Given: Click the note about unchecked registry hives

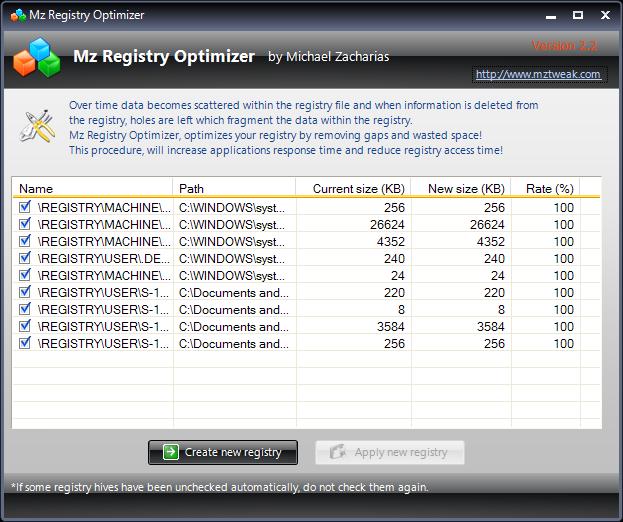Looking at the screenshot, I should point(219,487).
